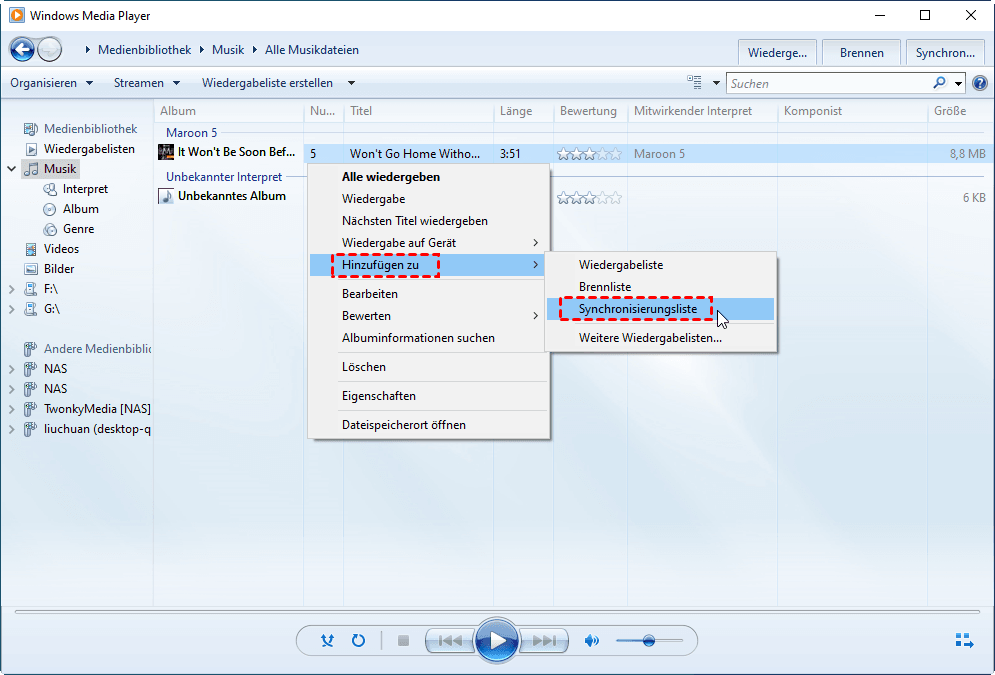Open the Bewerten submenu
Viewport: 995px width, 675px height.
click(429, 316)
